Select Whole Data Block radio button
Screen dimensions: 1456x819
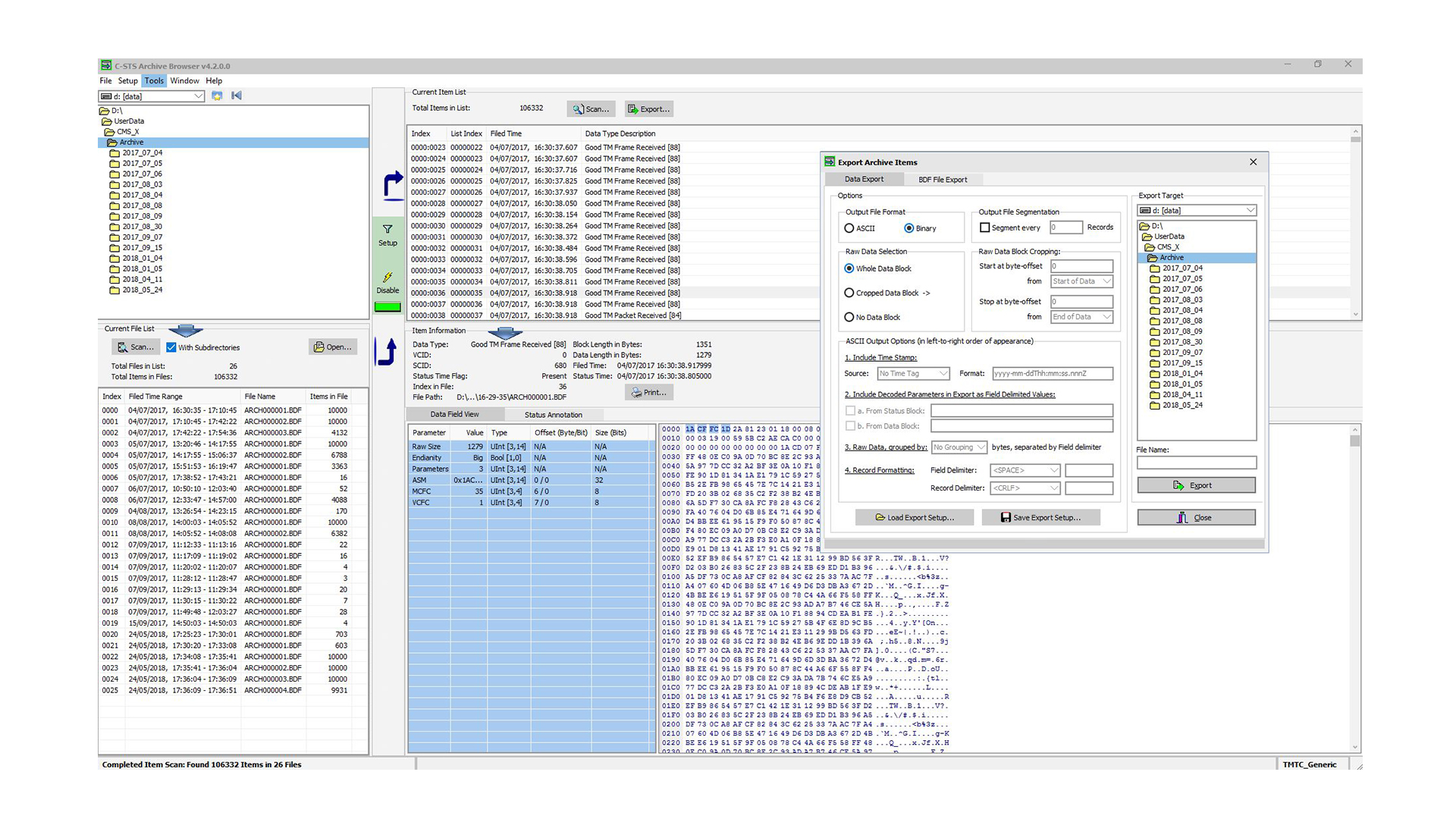click(849, 268)
